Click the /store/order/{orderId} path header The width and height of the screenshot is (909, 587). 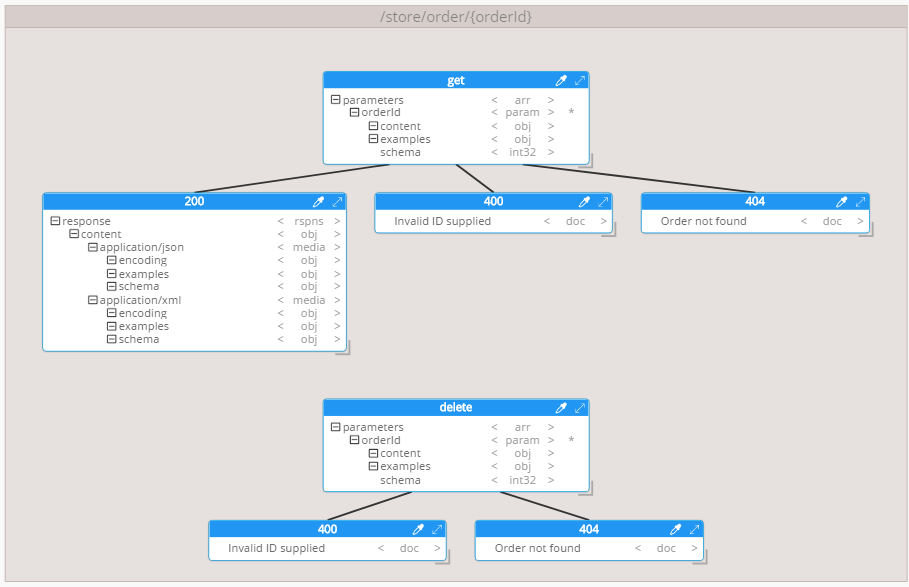click(456, 17)
